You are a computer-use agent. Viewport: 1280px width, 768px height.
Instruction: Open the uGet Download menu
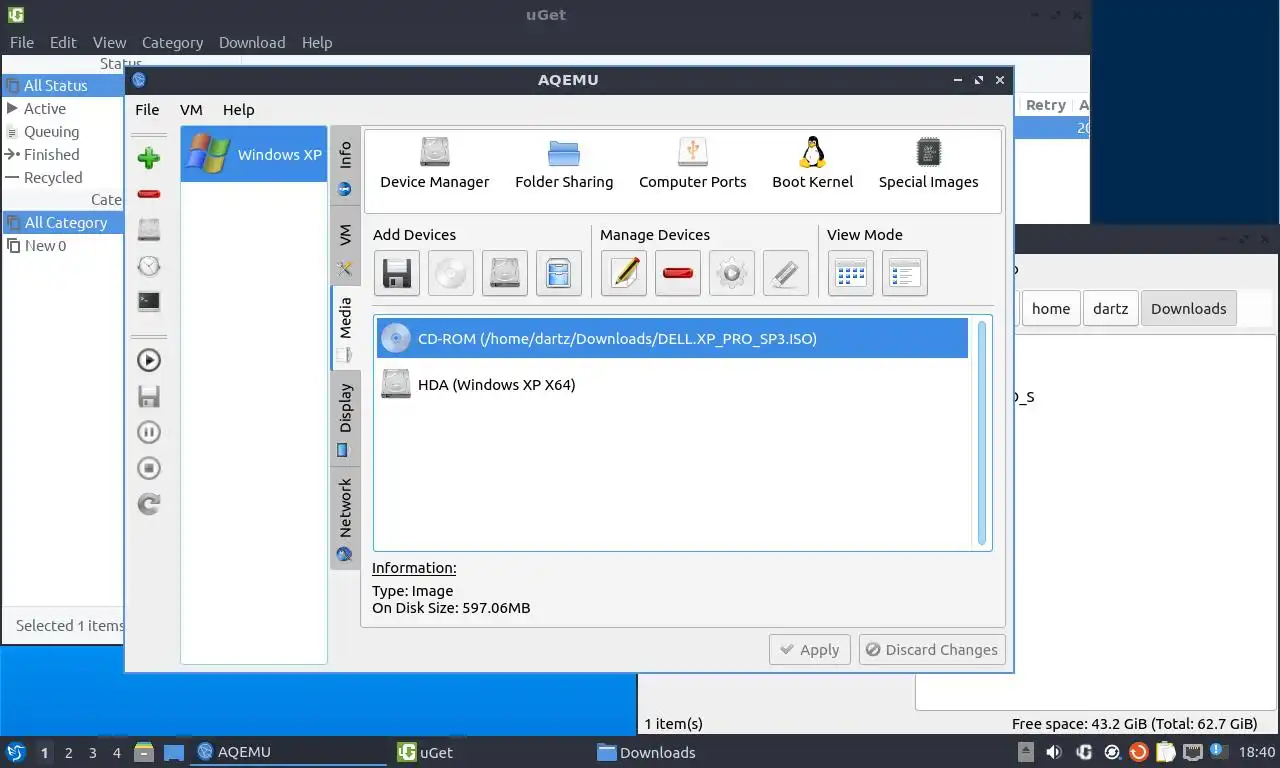pyautogui.click(x=252, y=42)
